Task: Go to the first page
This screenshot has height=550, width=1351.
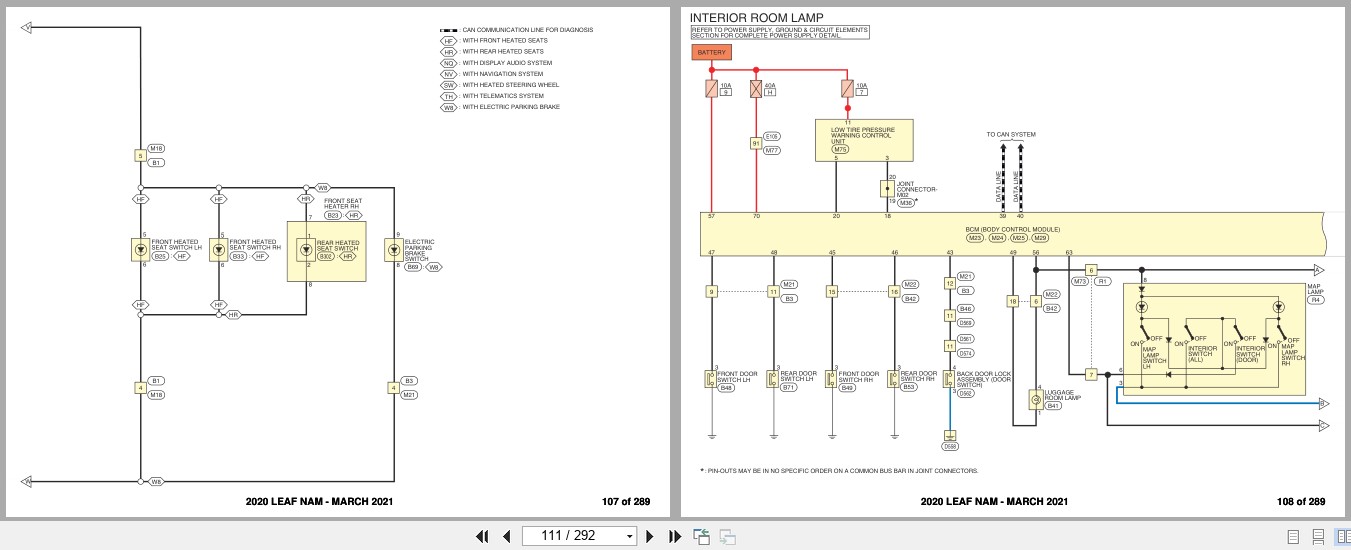Action: tap(483, 536)
